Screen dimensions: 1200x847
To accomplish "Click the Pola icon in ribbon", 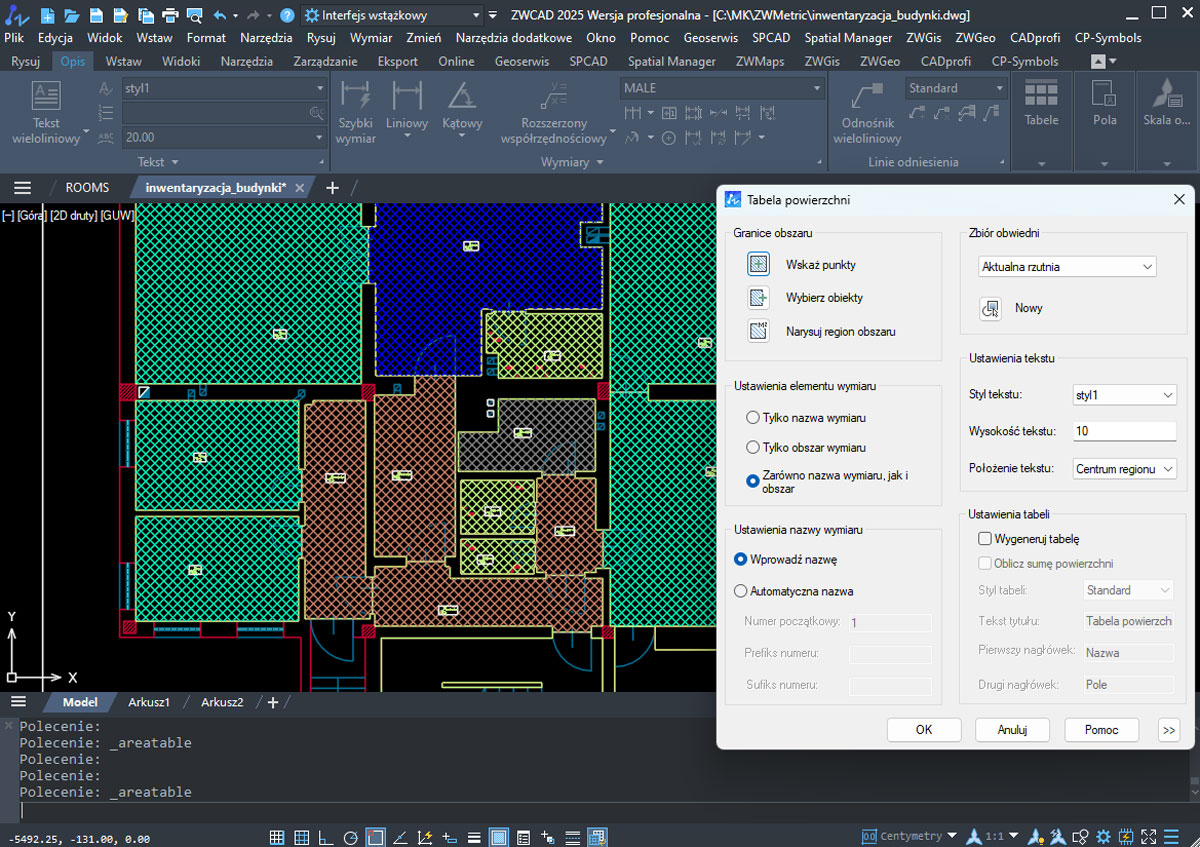I will click(x=1104, y=95).
